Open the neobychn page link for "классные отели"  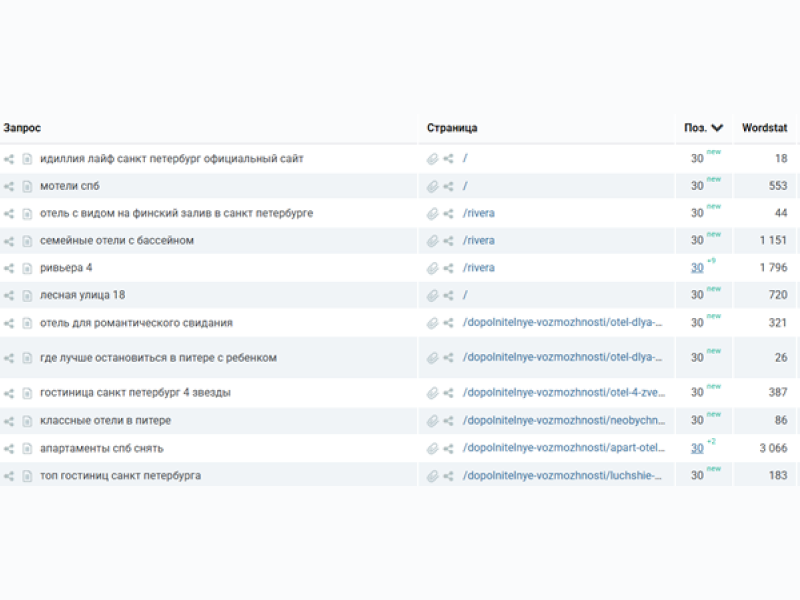(x=562, y=421)
